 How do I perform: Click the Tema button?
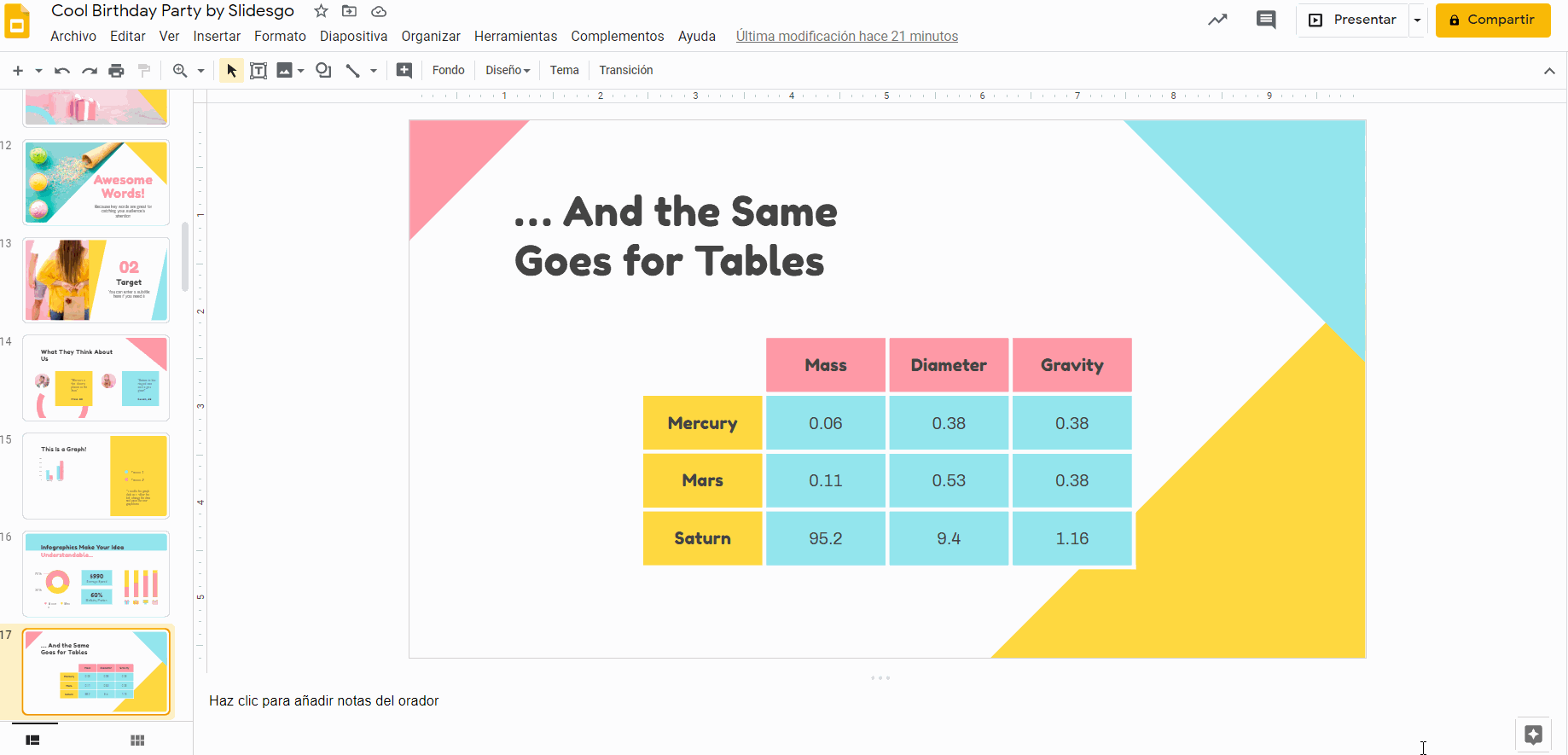[564, 71]
